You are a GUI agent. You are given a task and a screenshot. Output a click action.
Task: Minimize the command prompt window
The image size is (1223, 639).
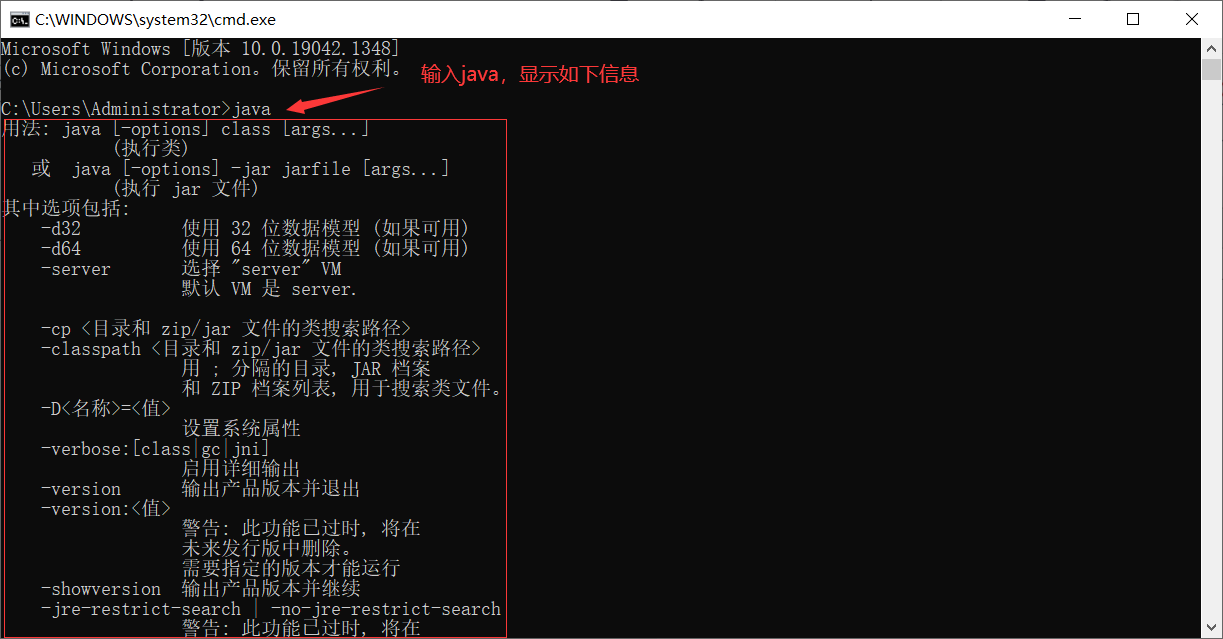pos(1075,19)
